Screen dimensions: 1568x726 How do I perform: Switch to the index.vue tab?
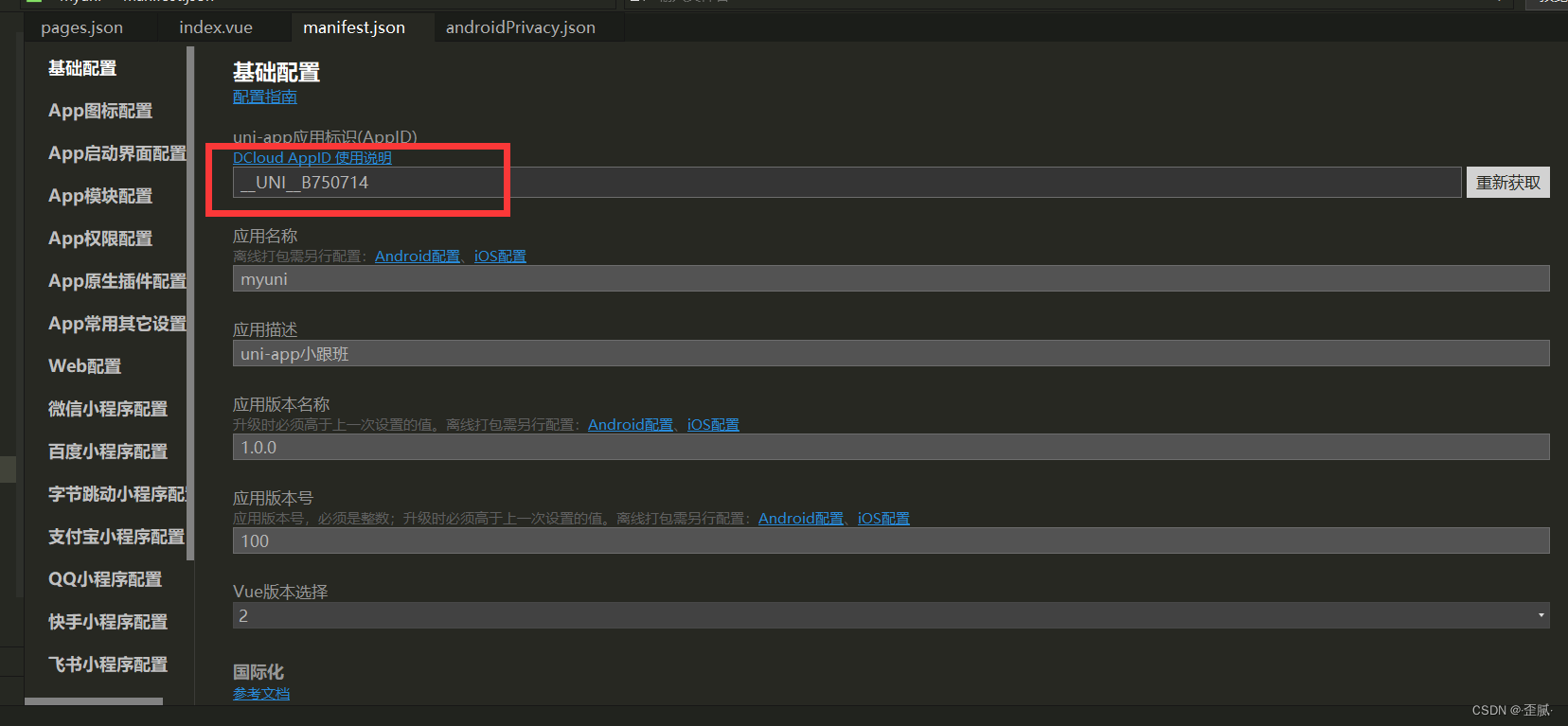(216, 27)
